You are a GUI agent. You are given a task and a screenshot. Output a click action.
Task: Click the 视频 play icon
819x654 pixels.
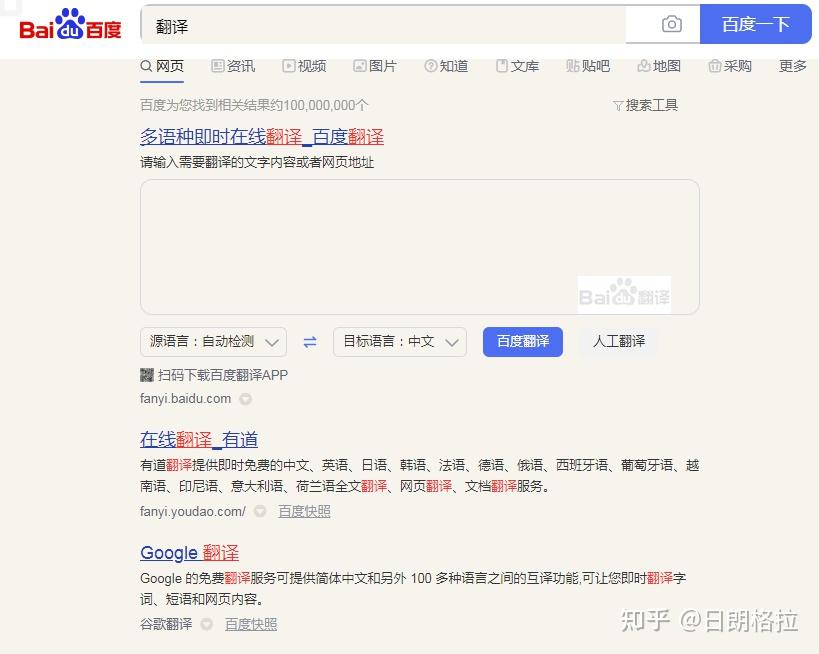point(288,66)
